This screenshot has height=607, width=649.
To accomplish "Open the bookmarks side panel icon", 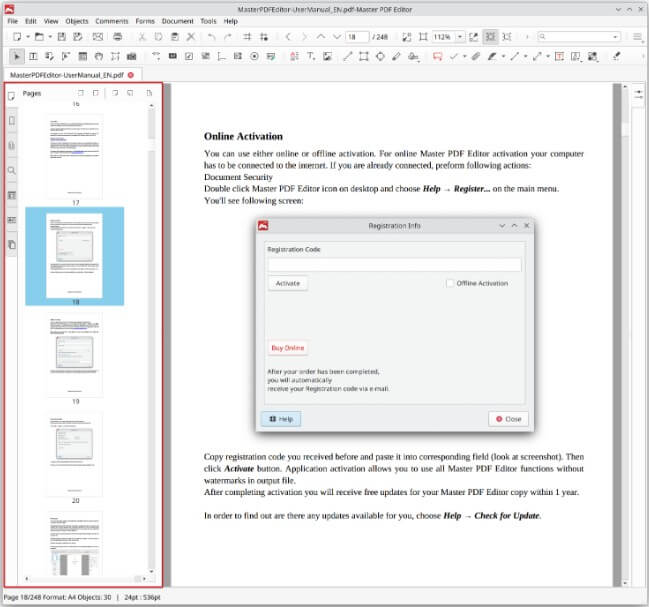I will point(12,120).
